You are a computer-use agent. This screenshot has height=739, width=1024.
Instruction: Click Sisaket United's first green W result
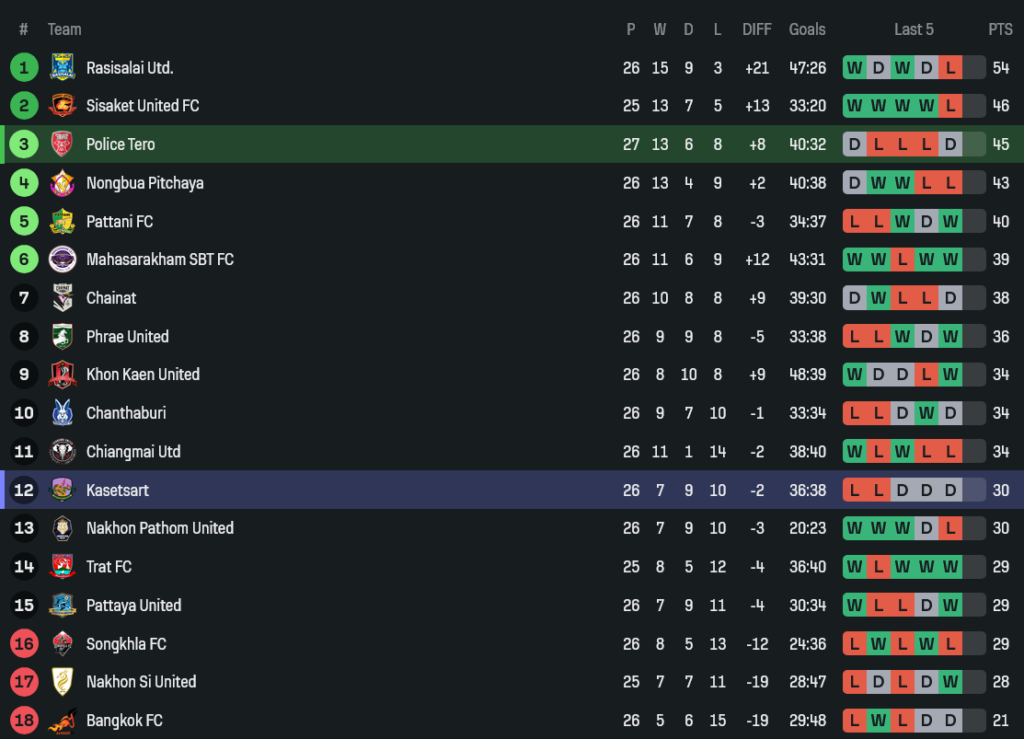point(854,106)
